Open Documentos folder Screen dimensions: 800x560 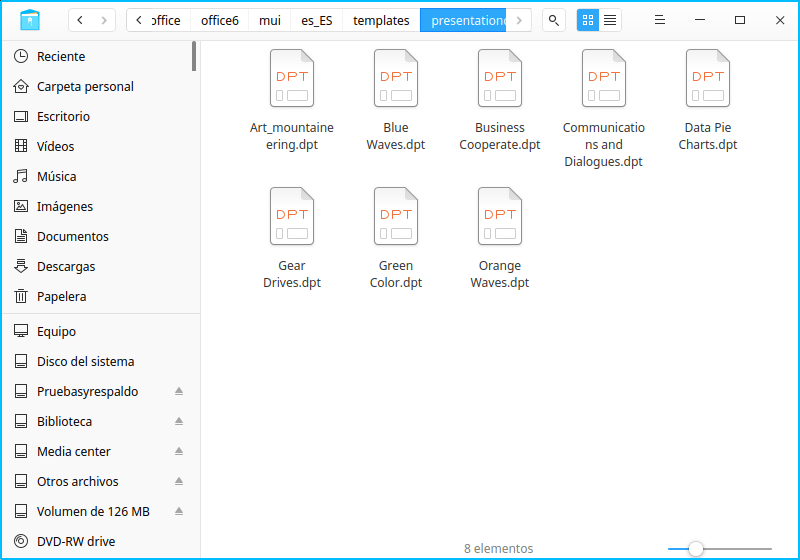pyautogui.click(x=101, y=237)
